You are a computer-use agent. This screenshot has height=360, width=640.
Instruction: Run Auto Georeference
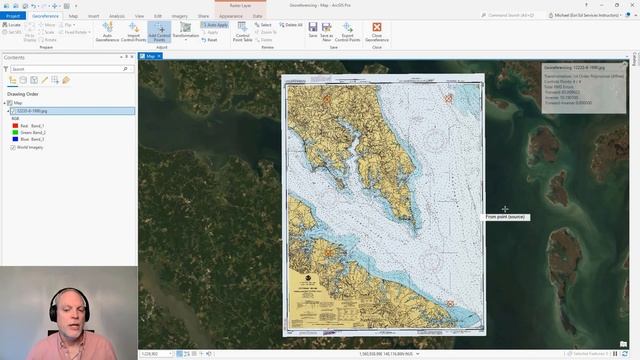click(107, 32)
